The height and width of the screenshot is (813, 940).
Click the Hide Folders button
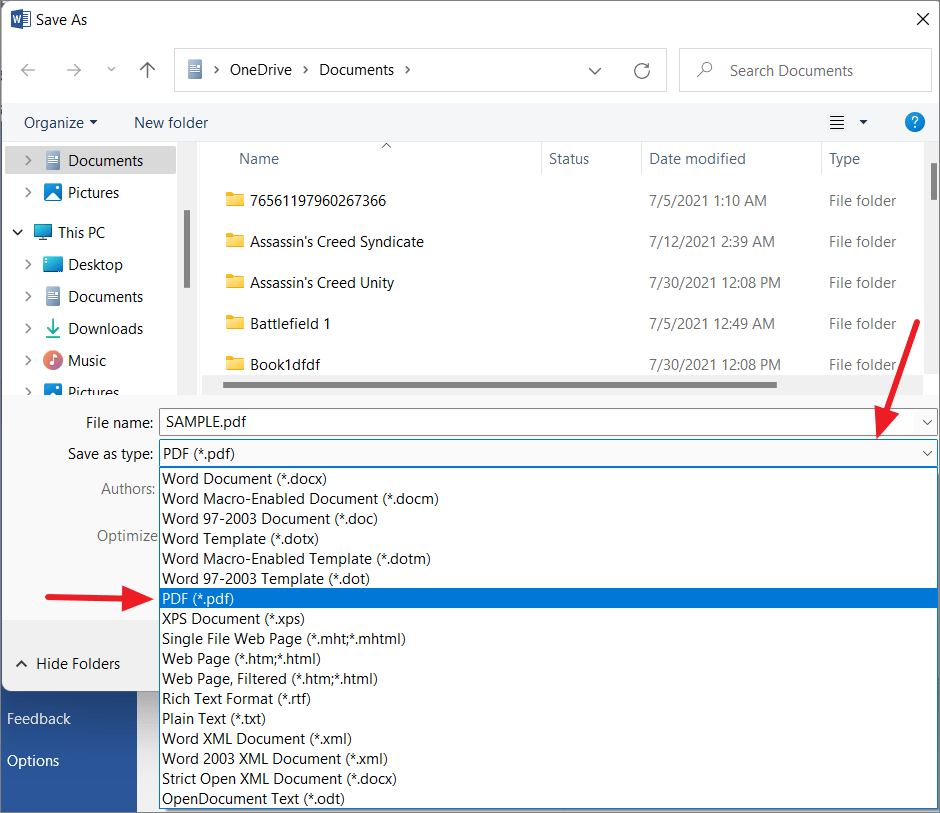pos(68,663)
